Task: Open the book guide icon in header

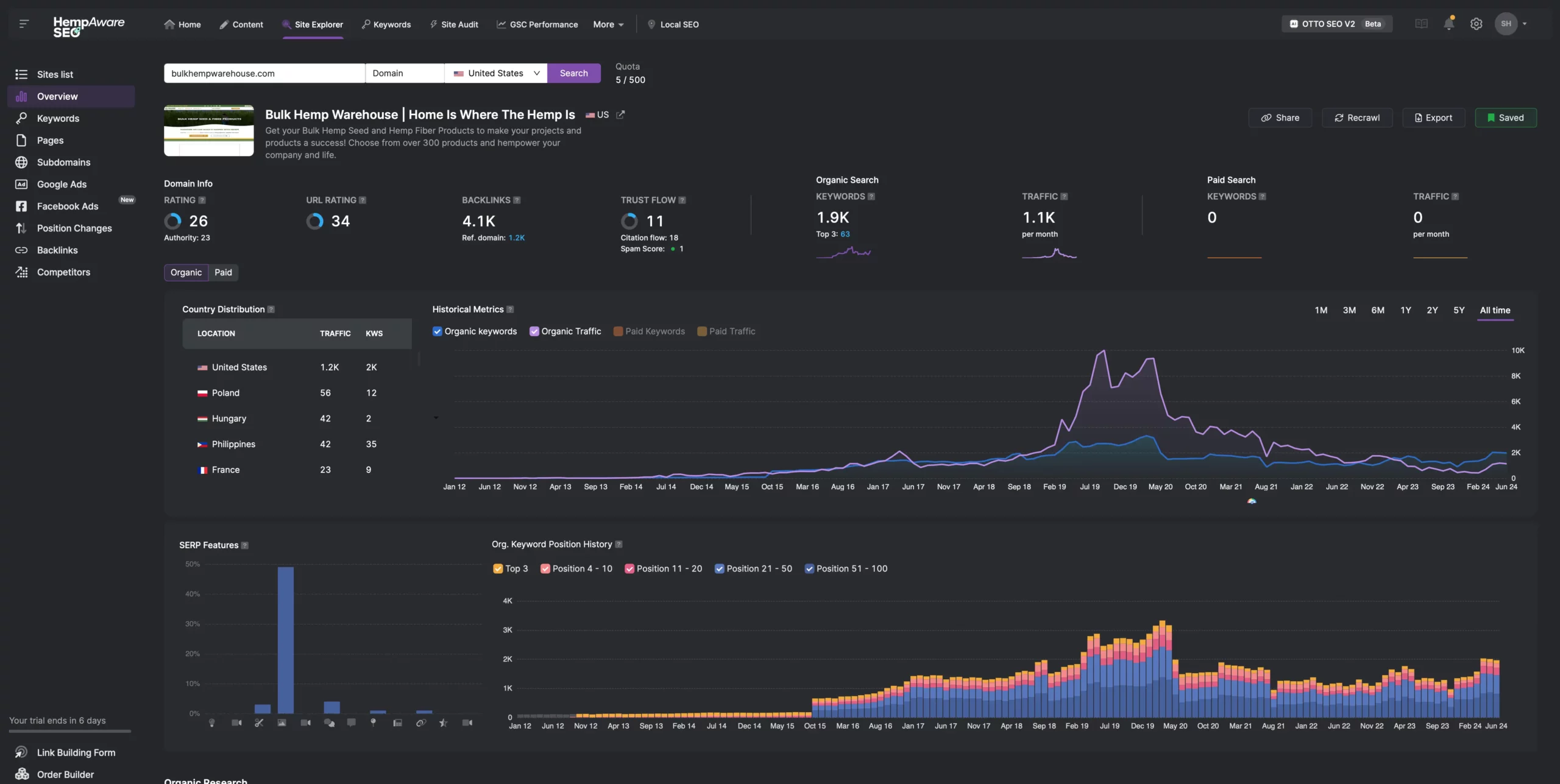Action: (x=1421, y=24)
